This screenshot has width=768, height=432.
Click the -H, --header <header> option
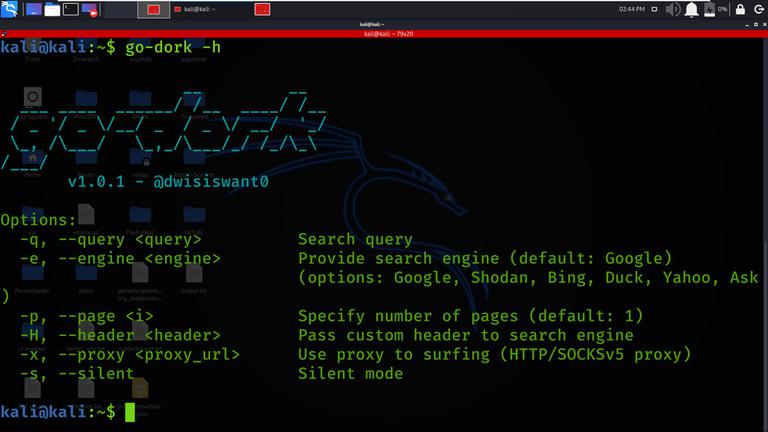(120, 336)
